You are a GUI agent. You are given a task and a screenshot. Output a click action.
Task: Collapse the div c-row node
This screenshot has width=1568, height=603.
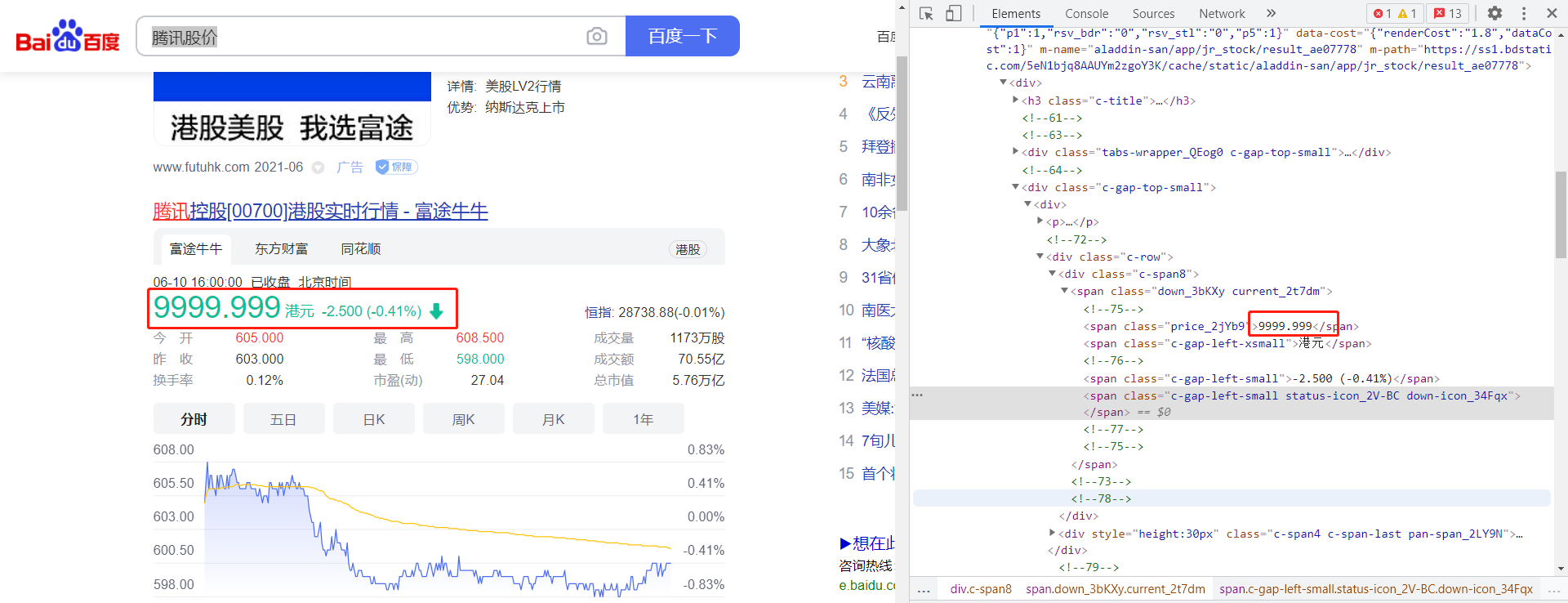click(x=1040, y=256)
